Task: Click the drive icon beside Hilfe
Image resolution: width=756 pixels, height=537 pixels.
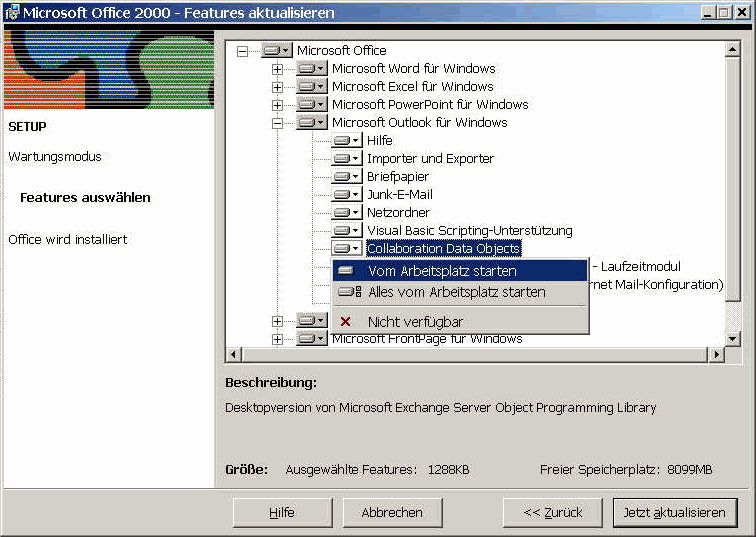Action: coord(347,141)
